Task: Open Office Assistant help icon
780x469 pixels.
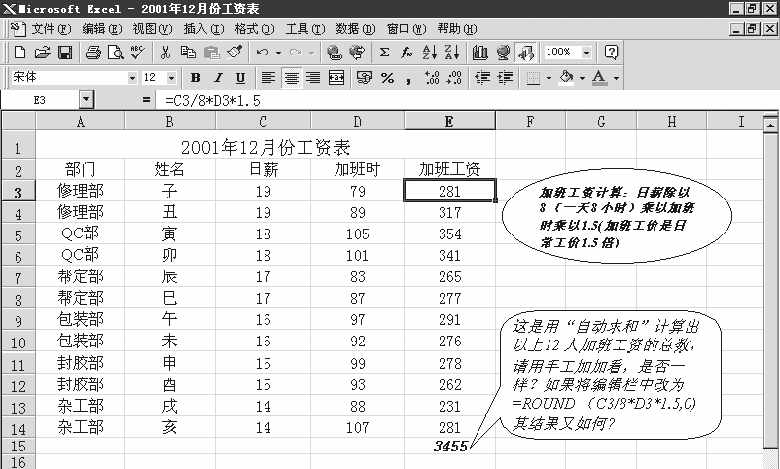Action: [611, 52]
